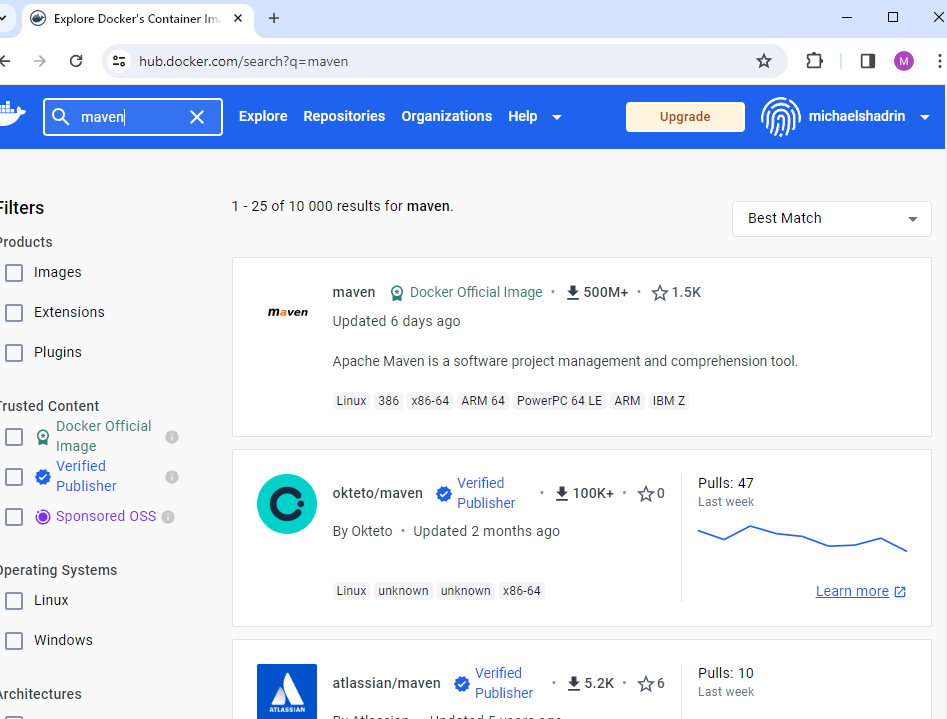The width and height of the screenshot is (947, 719).
Task: Bookmark this page with the star icon
Action: click(764, 61)
